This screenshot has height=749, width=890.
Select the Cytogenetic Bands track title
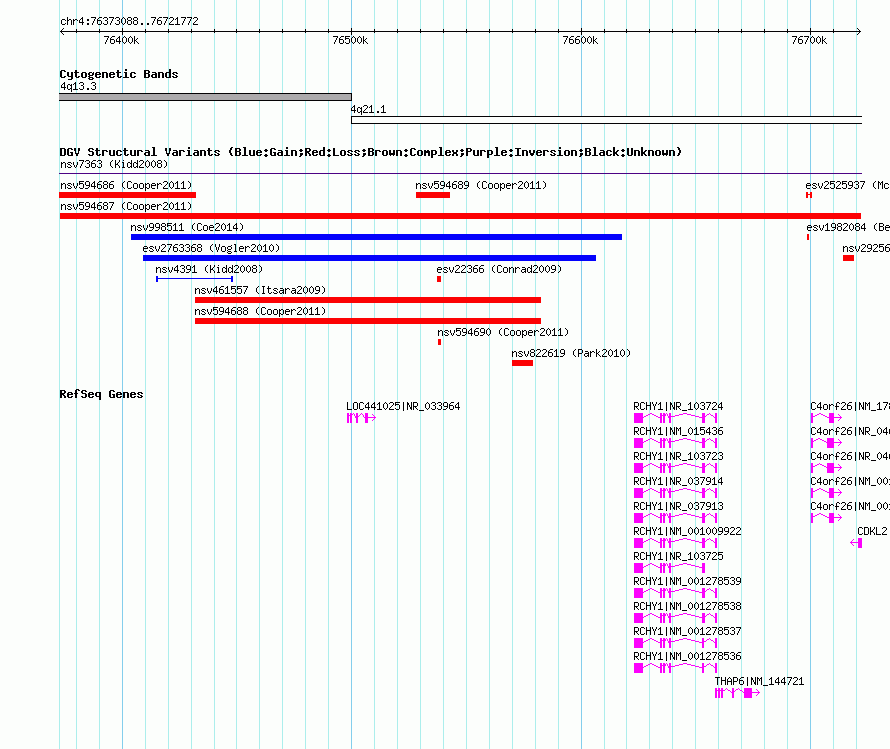click(119, 74)
